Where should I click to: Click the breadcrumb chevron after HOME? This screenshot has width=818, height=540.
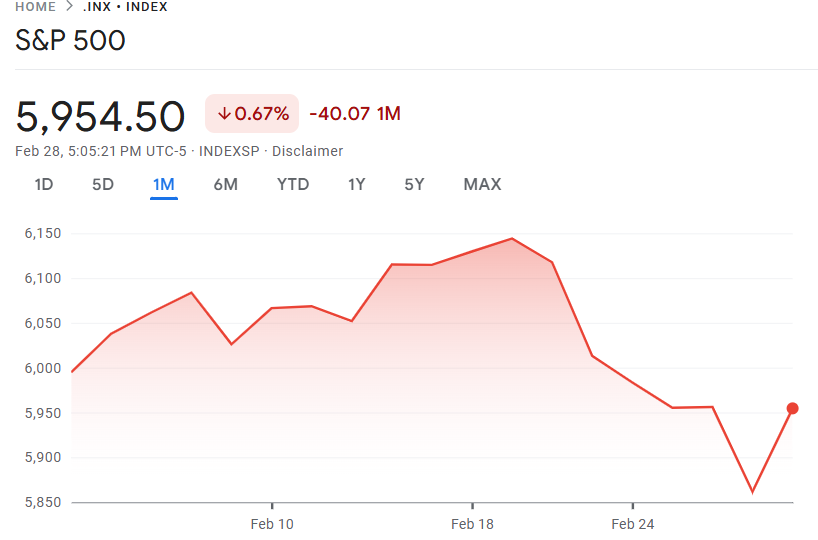[x=70, y=7]
